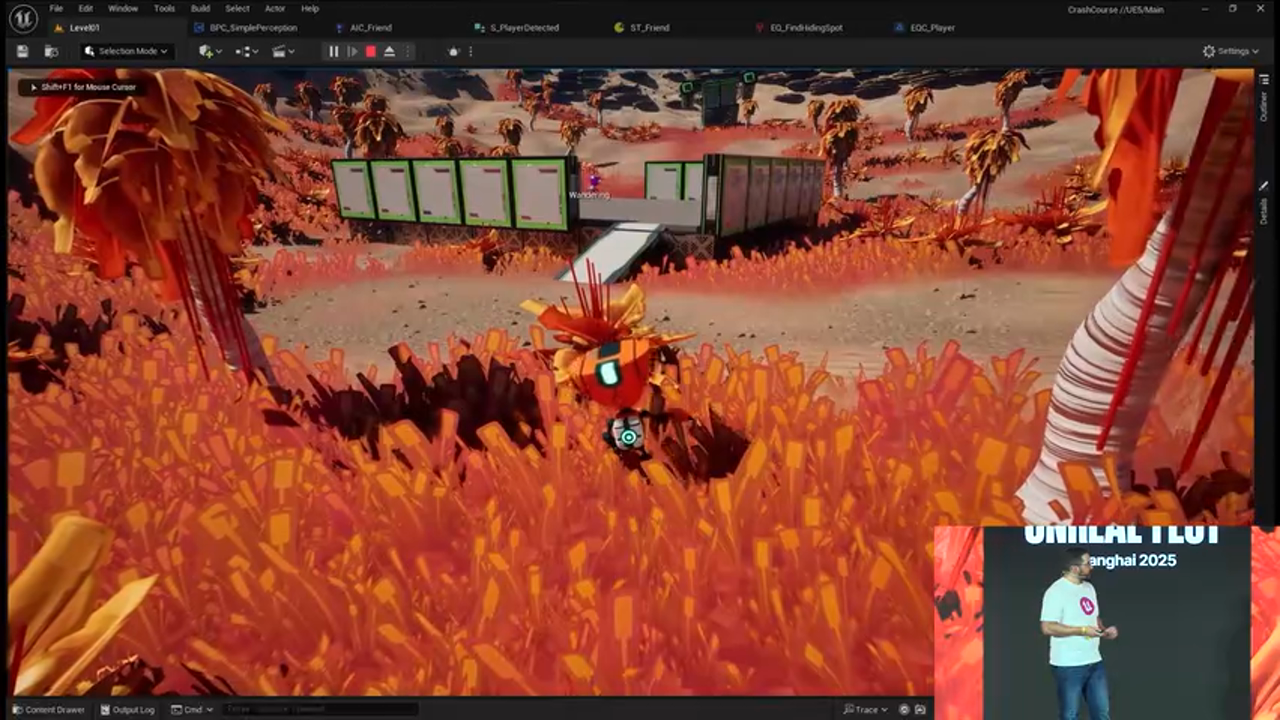Open the Selection Mode dropdown
Screen dimensions: 1280x720
125,51
